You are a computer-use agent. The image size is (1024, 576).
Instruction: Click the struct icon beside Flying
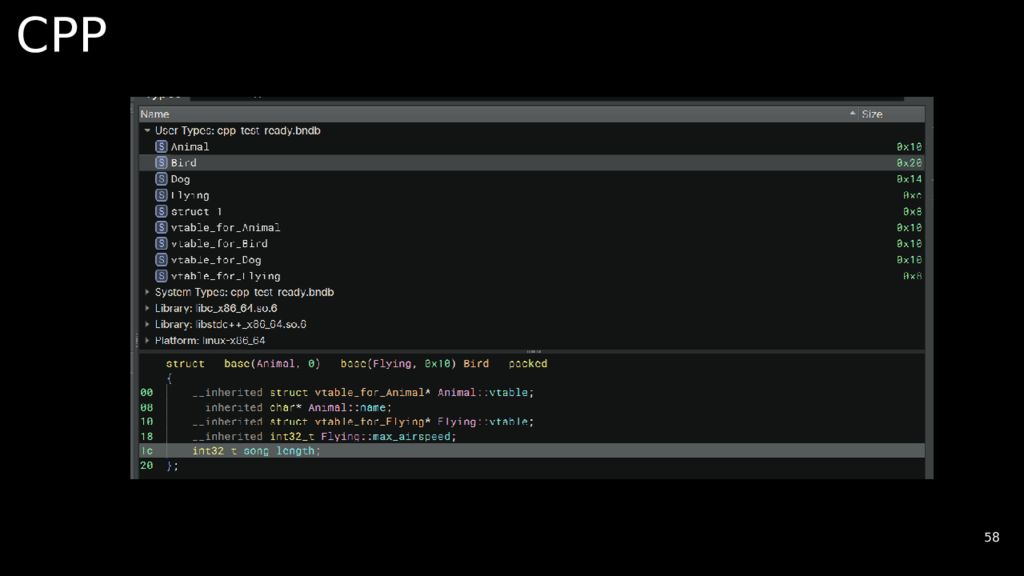click(x=161, y=195)
